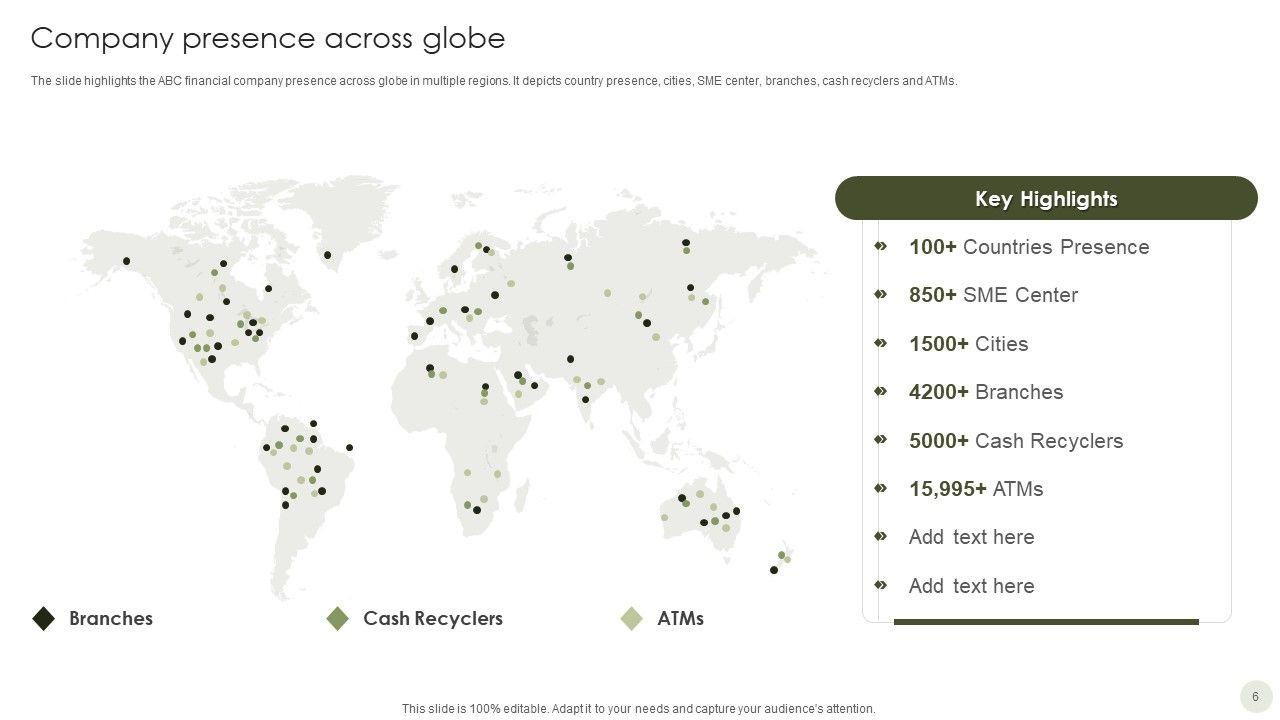The height and width of the screenshot is (720, 1280).
Task: Click the dark Branches diamond legend icon
Action: pos(43,619)
